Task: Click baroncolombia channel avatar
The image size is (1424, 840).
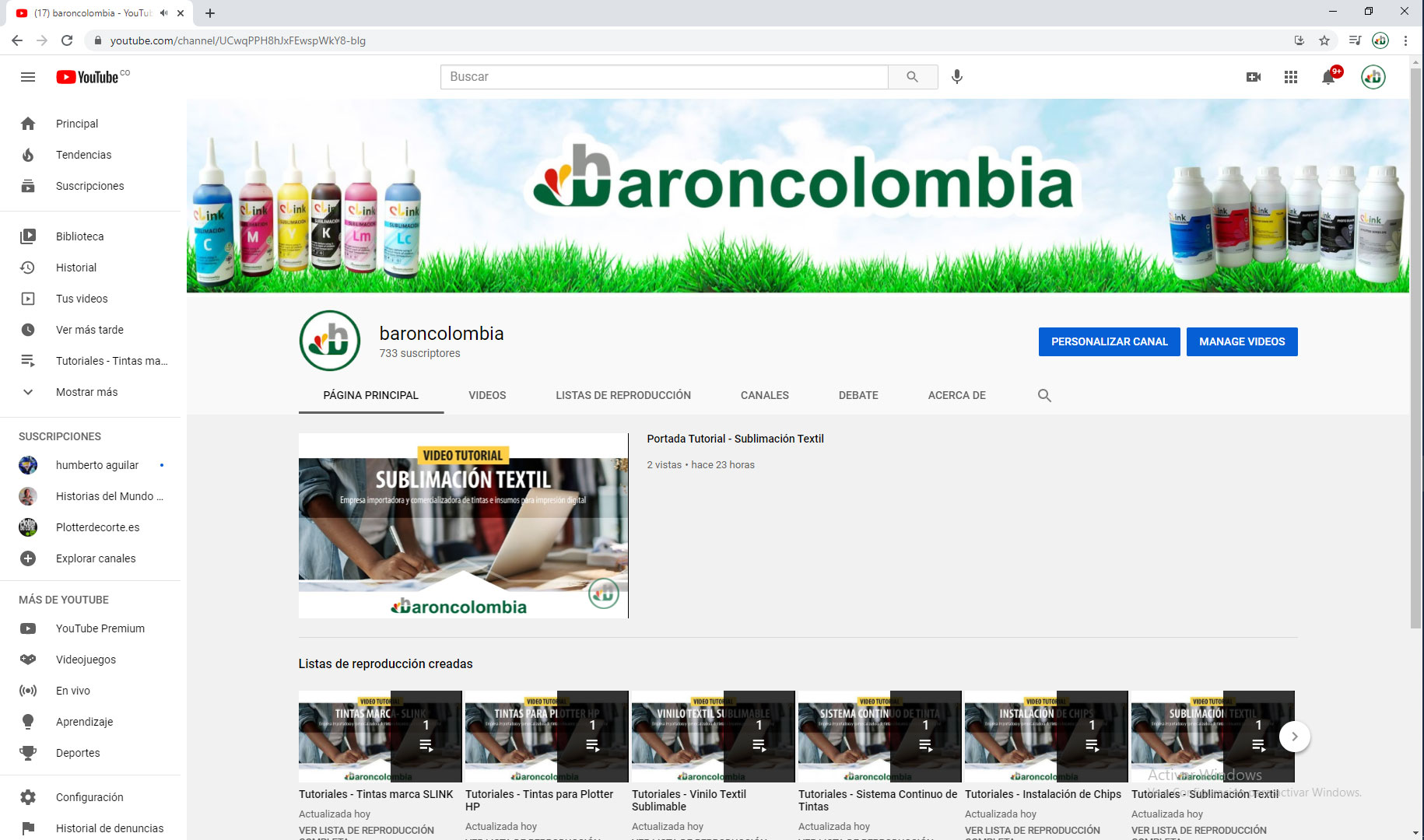Action: (x=330, y=341)
